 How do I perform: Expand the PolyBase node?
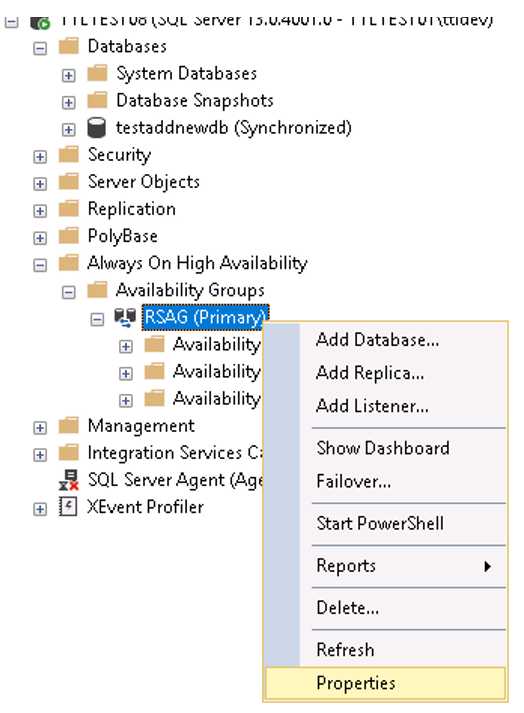click(40, 238)
